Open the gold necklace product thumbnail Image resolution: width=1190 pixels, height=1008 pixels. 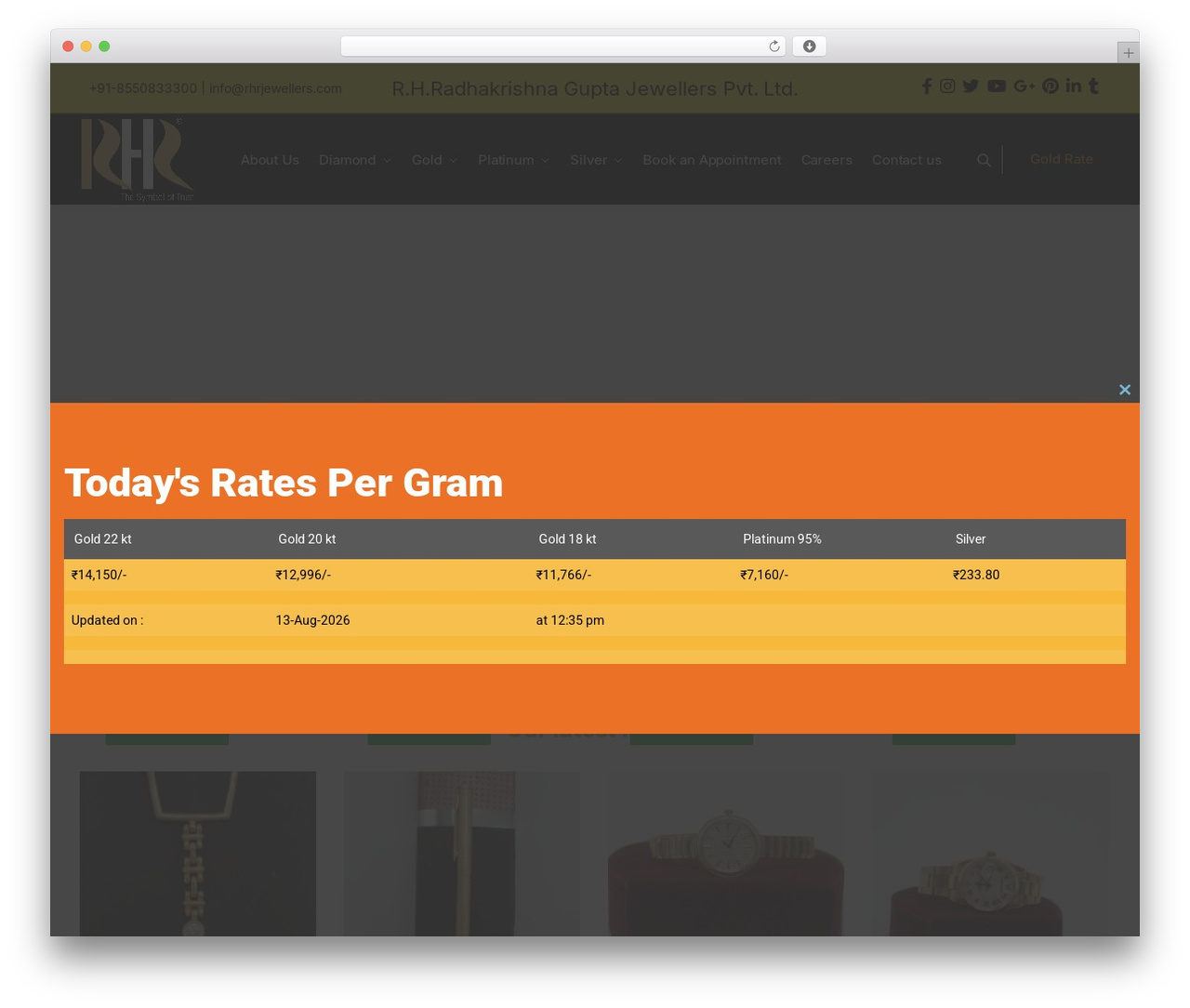[198, 854]
